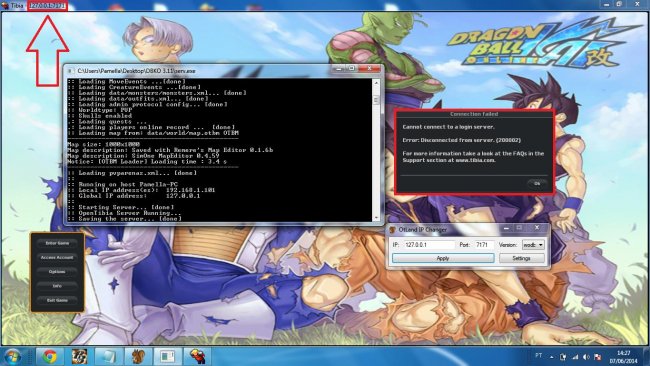The image size is (650, 366).
Task: Close the OtLand IP Changer window
Action: (x=536, y=228)
